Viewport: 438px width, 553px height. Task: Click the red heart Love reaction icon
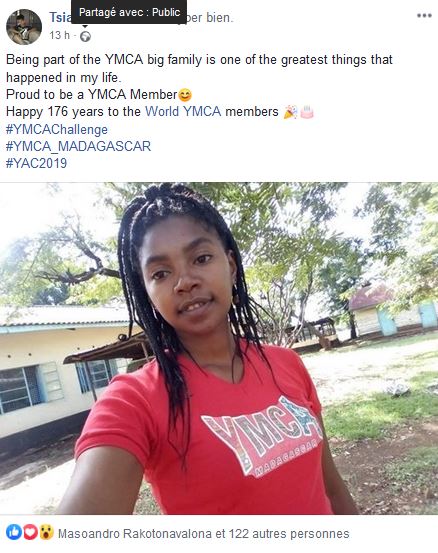[x=30, y=532]
